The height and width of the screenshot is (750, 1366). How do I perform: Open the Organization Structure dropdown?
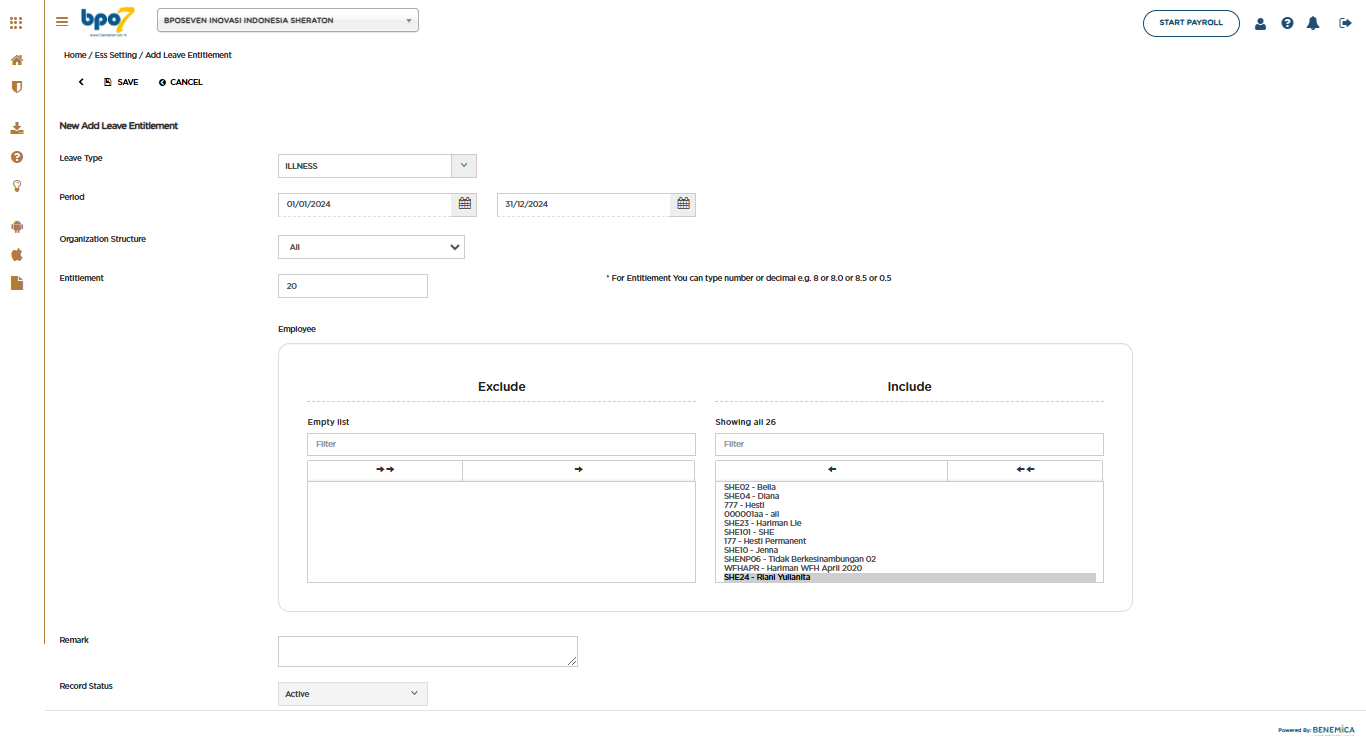(371, 247)
